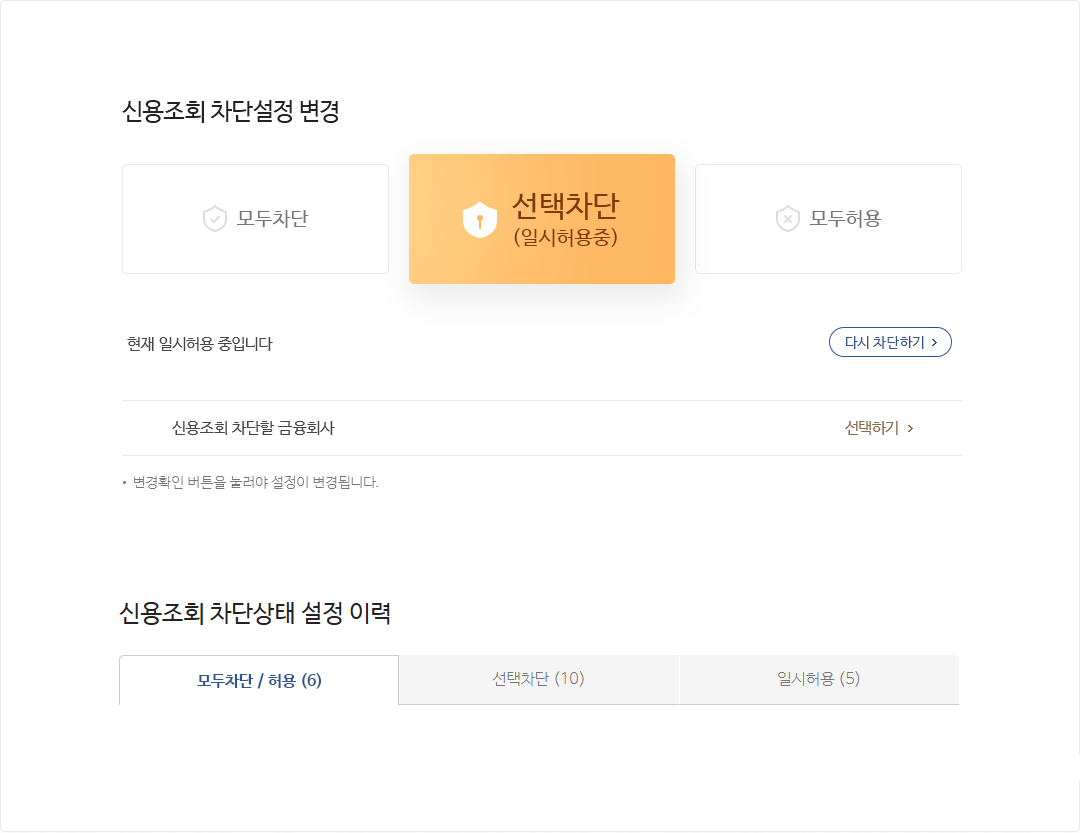The image size is (1080, 833).
Task: Click the 신용조회 차단할 금융회사 row label
Action: [x=253, y=428]
